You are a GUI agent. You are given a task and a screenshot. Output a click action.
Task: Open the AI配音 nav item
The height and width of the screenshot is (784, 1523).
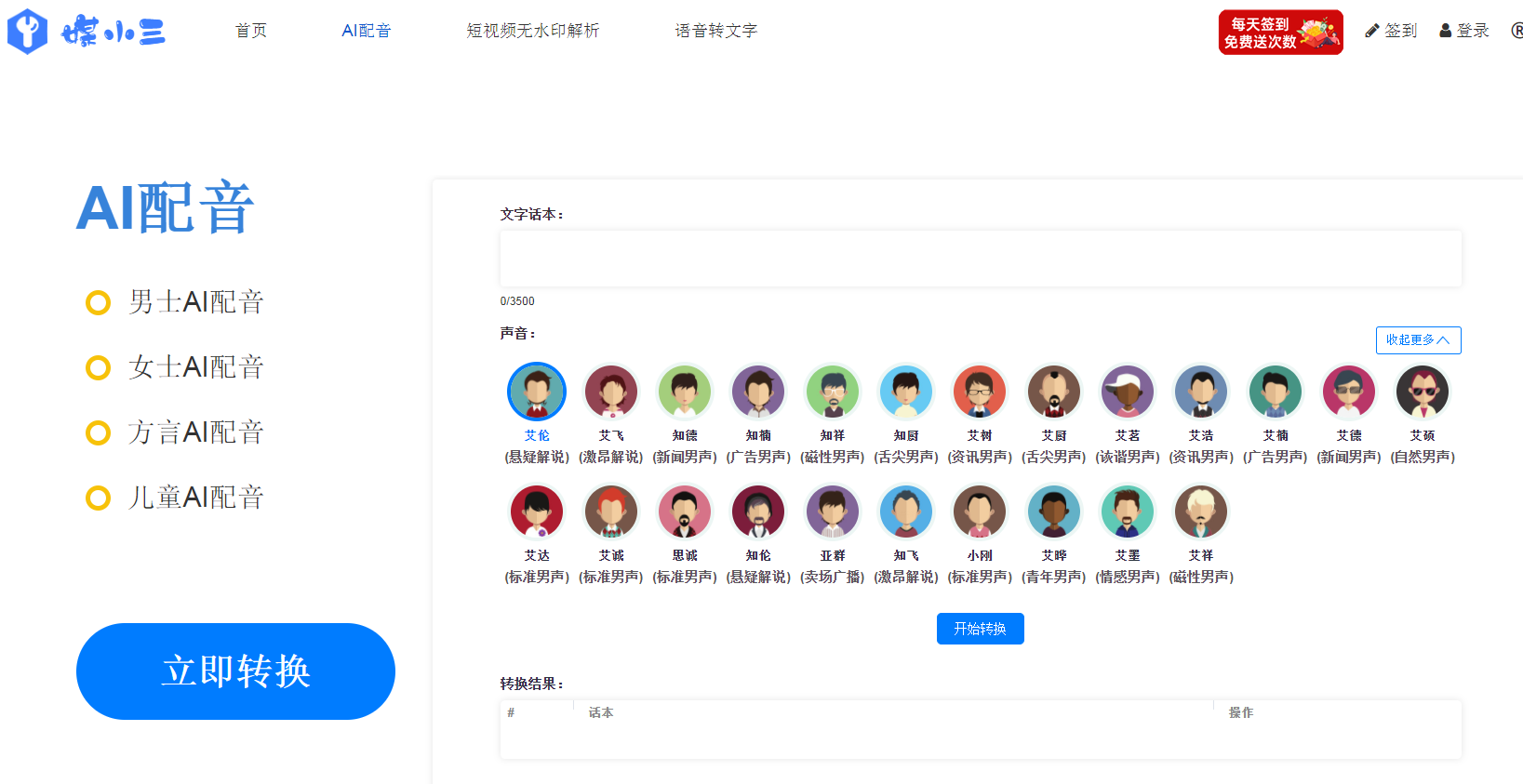pyautogui.click(x=367, y=31)
